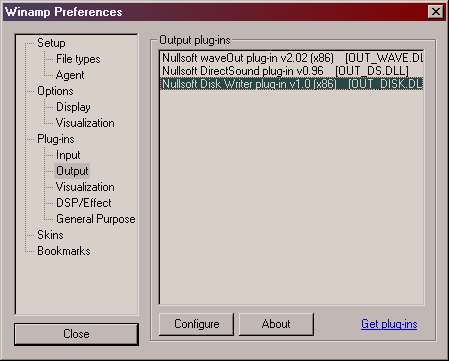Open the Skins page
The image size is (449, 361).
click(50, 235)
